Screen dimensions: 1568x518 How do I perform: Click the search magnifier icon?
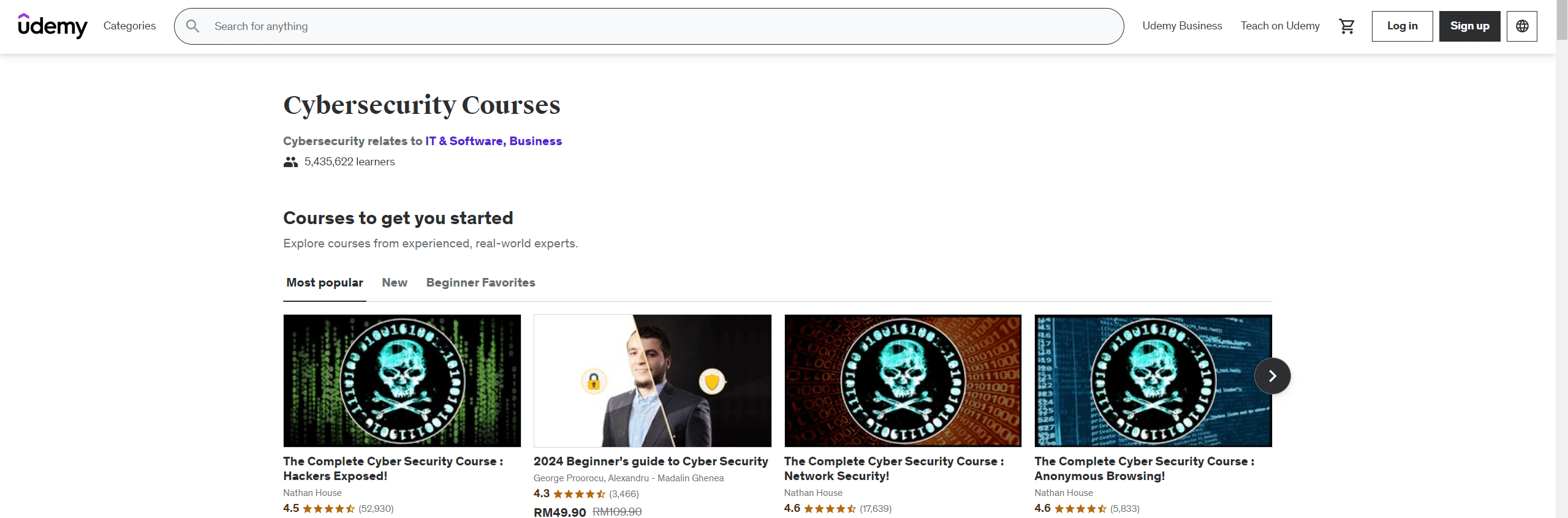point(193,26)
